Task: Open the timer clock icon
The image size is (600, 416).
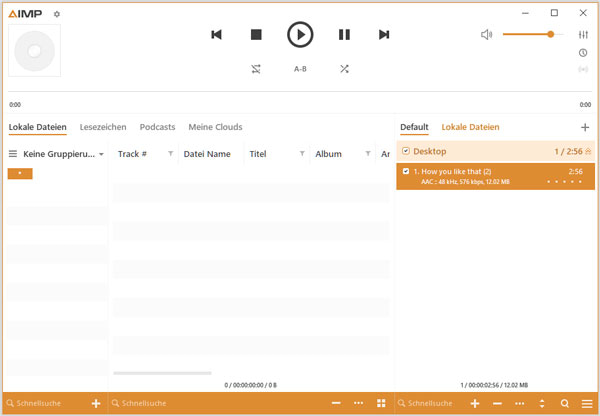Action: click(583, 52)
